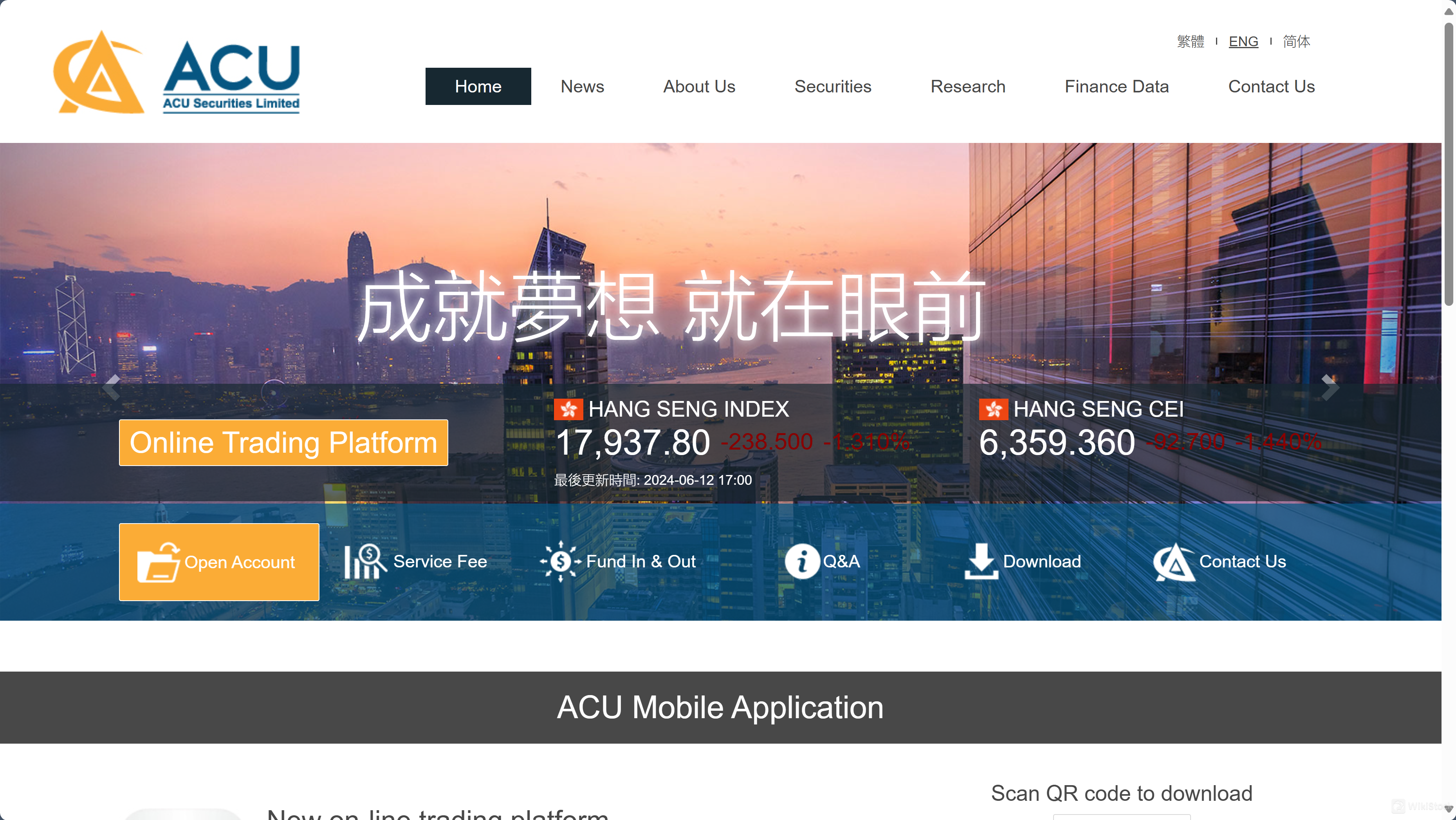This screenshot has width=1456, height=820.
Task: Switch language to 简体
Action: click(1296, 41)
